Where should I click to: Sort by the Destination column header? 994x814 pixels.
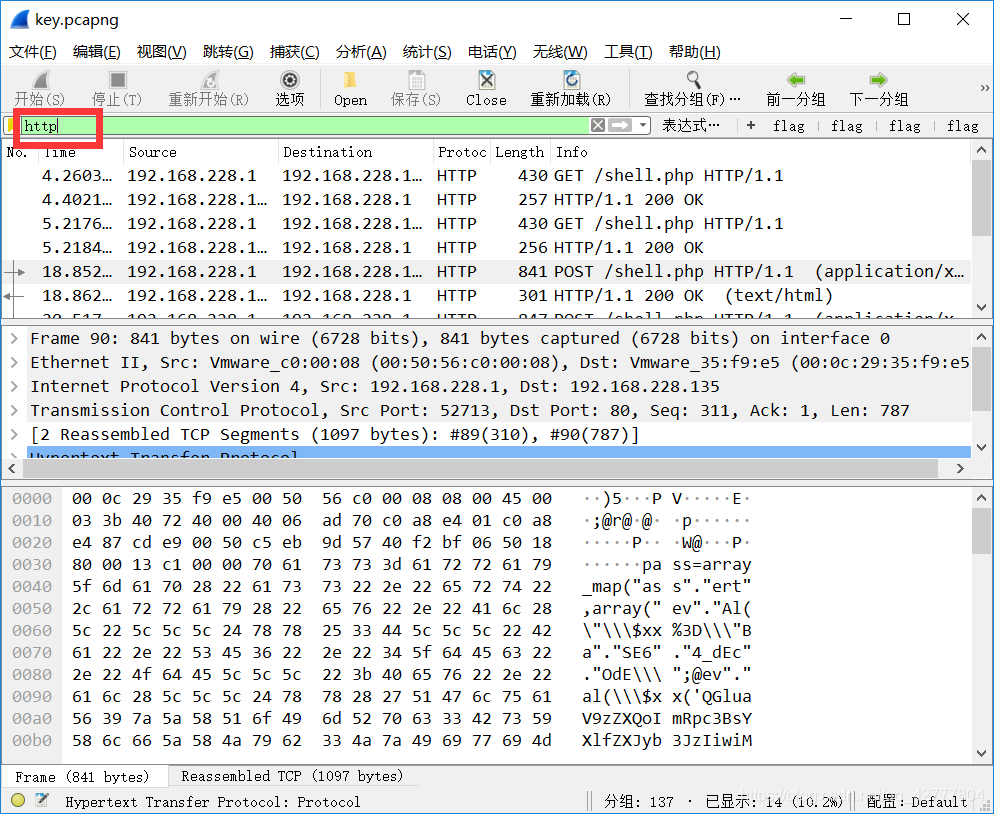click(x=356, y=152)
